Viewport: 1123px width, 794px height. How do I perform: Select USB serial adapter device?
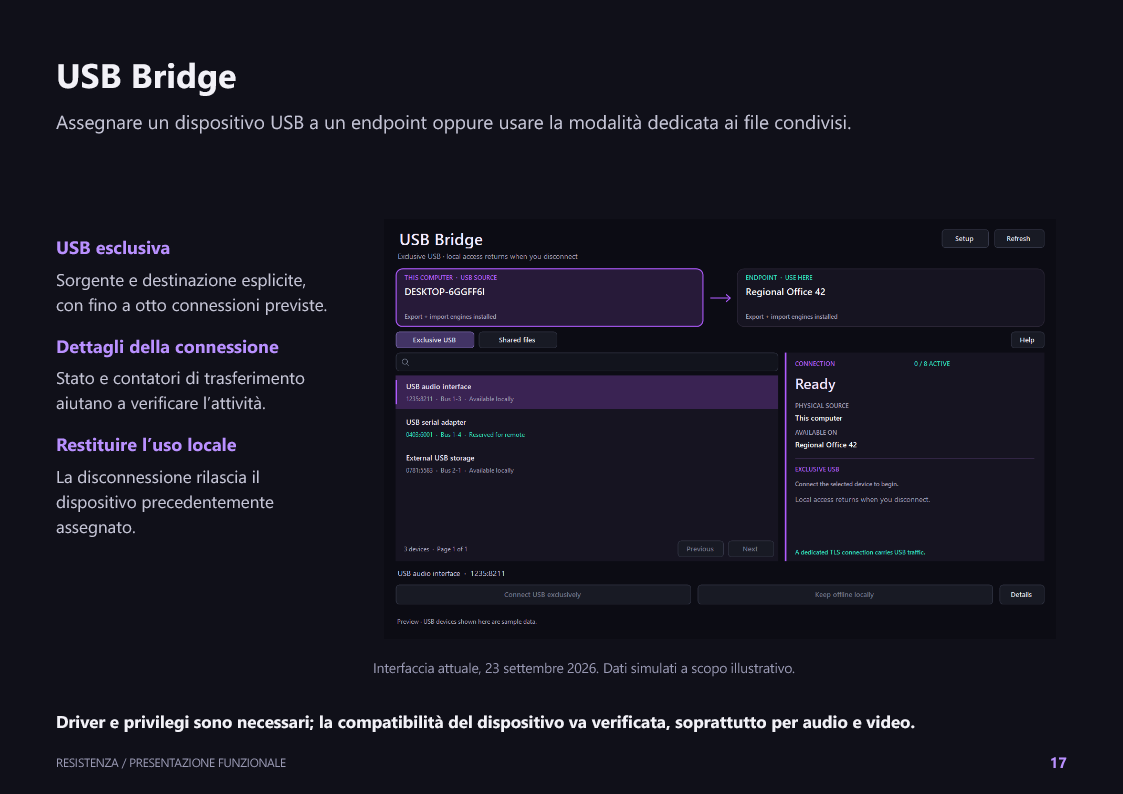(587, 428)
